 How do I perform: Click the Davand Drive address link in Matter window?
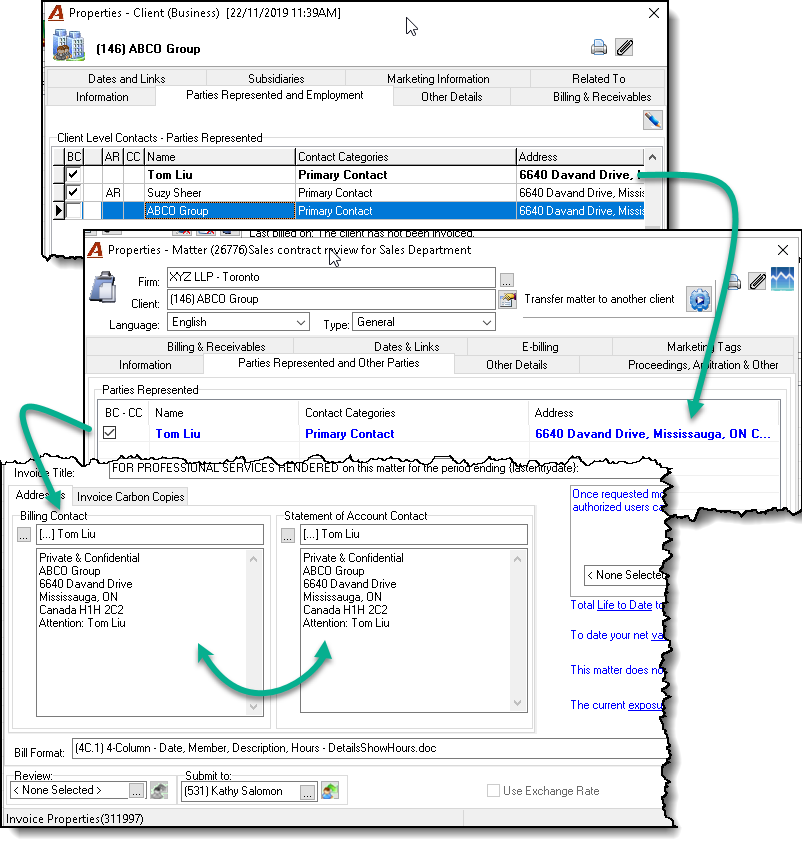coord(653,434)
